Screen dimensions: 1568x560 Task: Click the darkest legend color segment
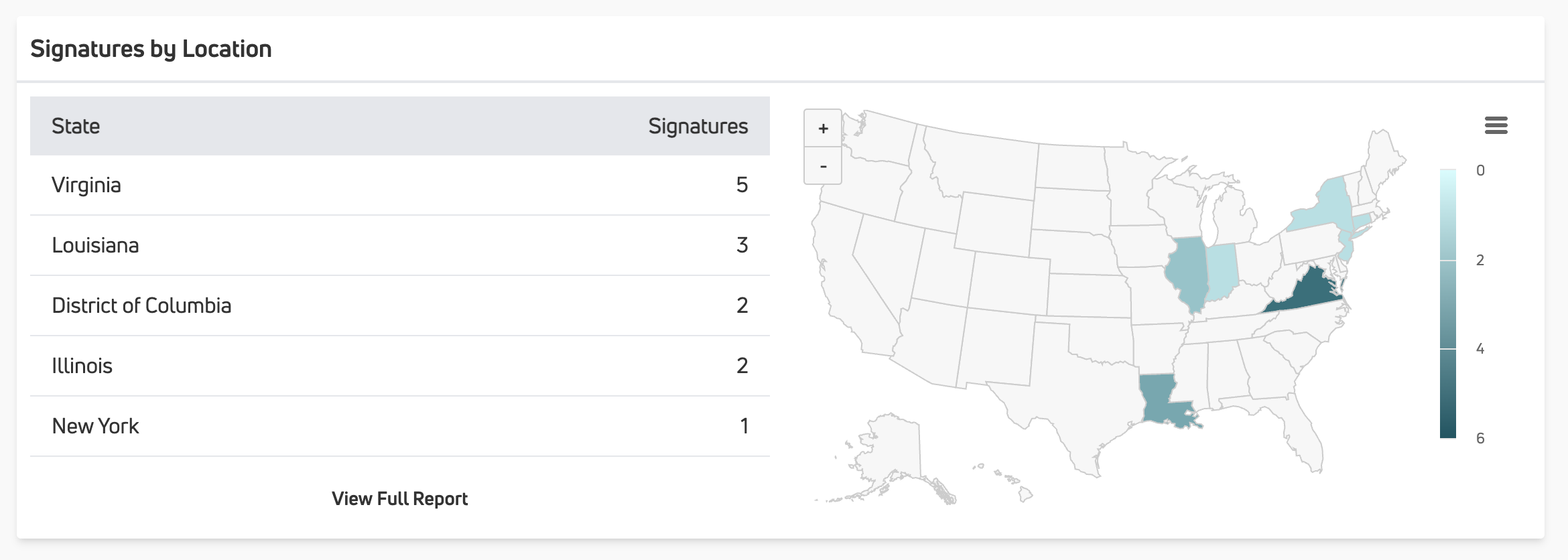pos(1448,393)
